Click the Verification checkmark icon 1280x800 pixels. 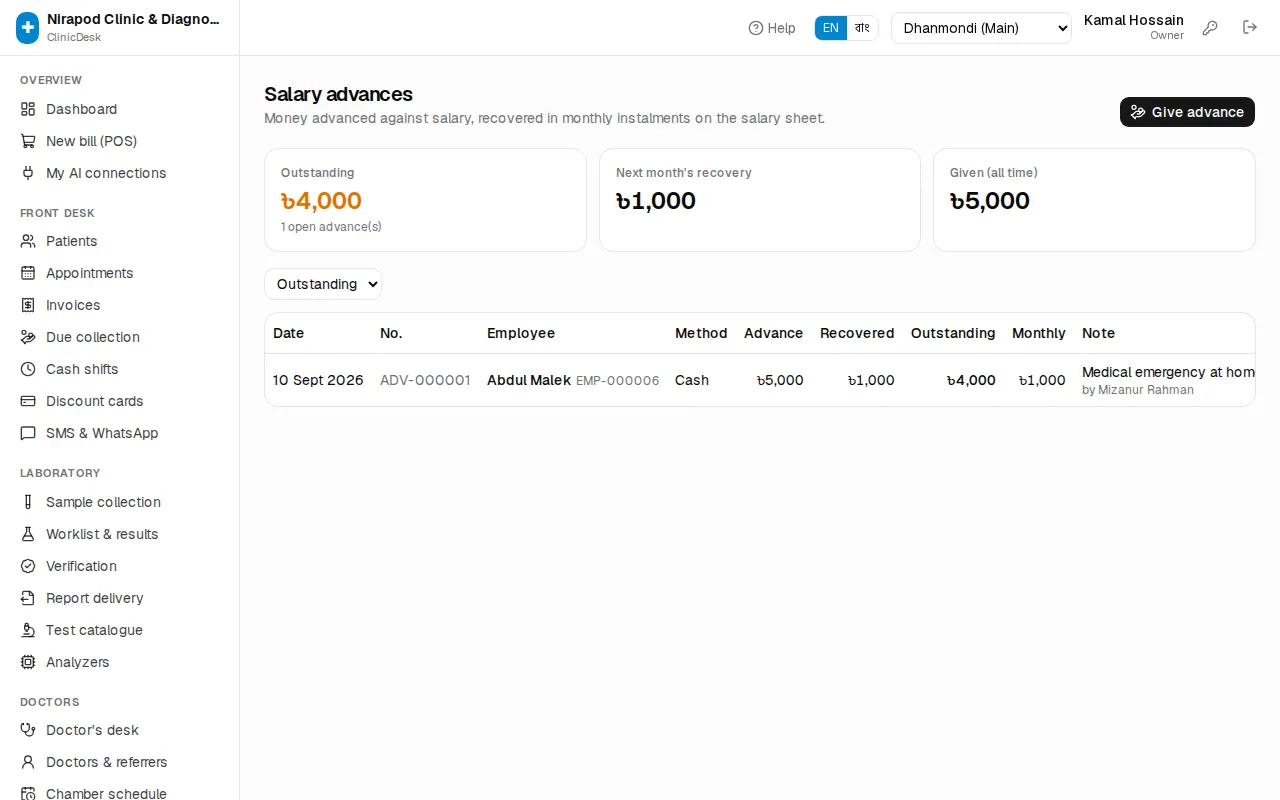[x=28, y=566]
